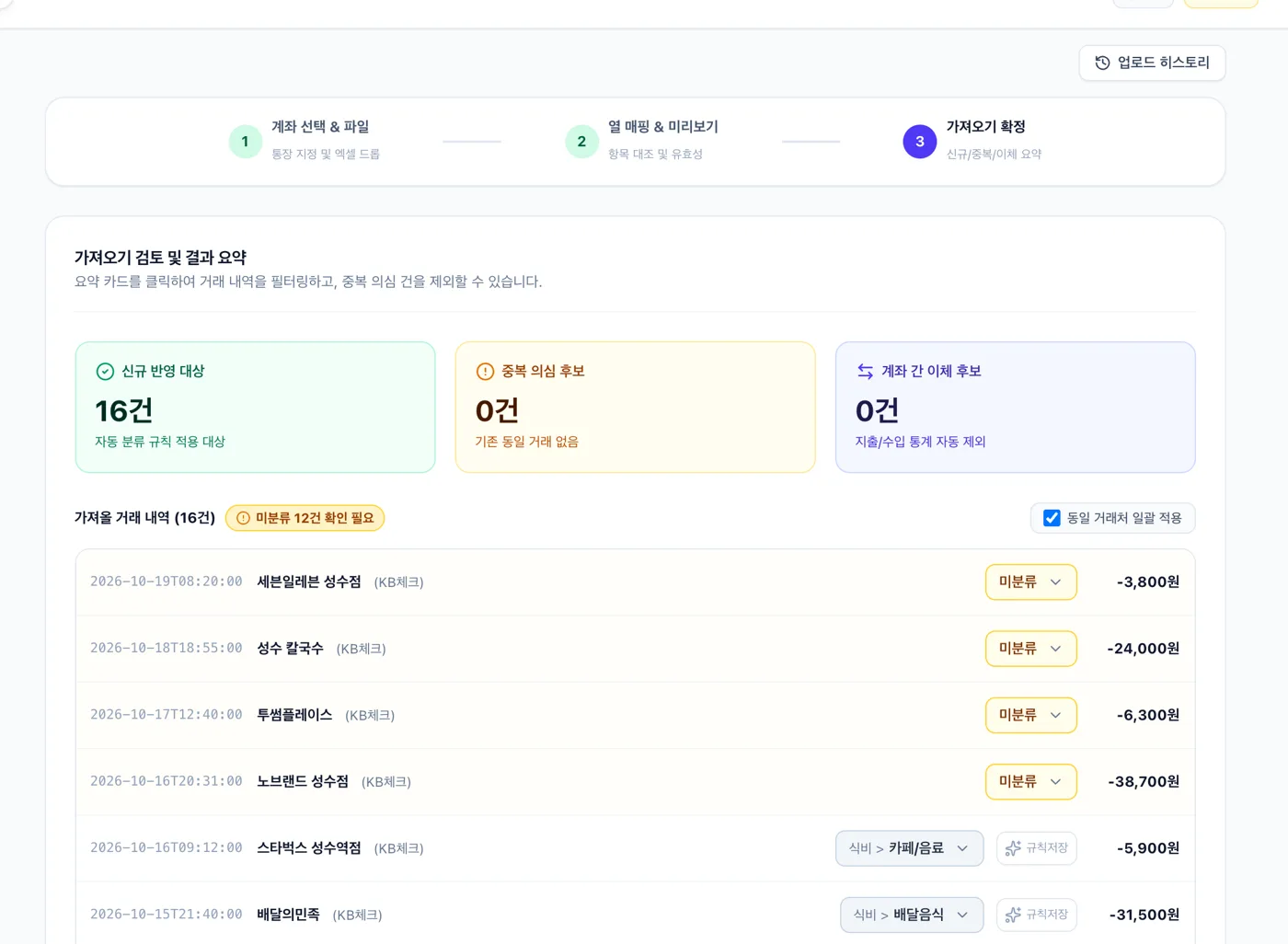Click the 2026-10-16T09:12:00 timestamp

pyautogui.click(x=167, y=848)
